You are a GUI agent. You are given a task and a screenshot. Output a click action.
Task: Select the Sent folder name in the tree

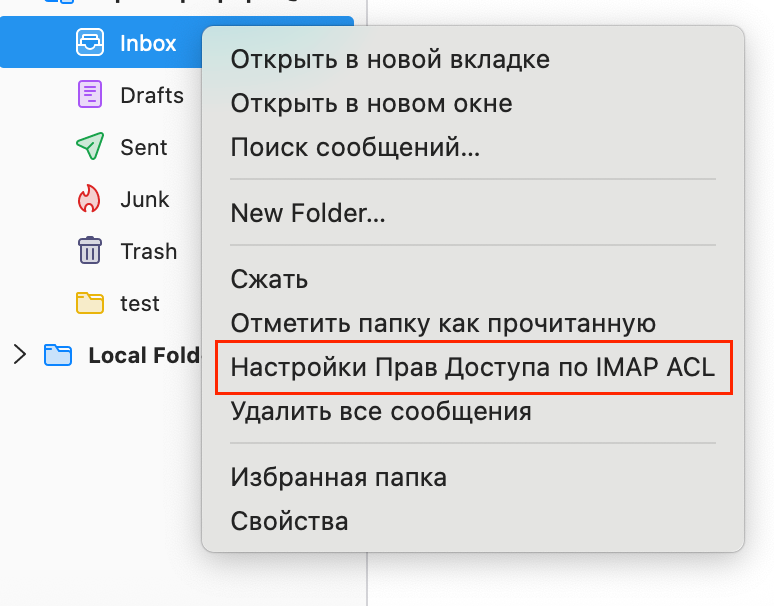144,147
